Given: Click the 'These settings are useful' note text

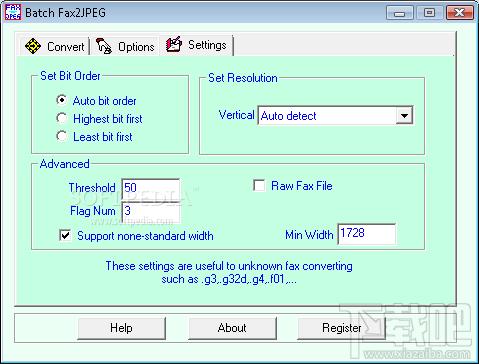Looking at the screenshot, I should 229,272.
